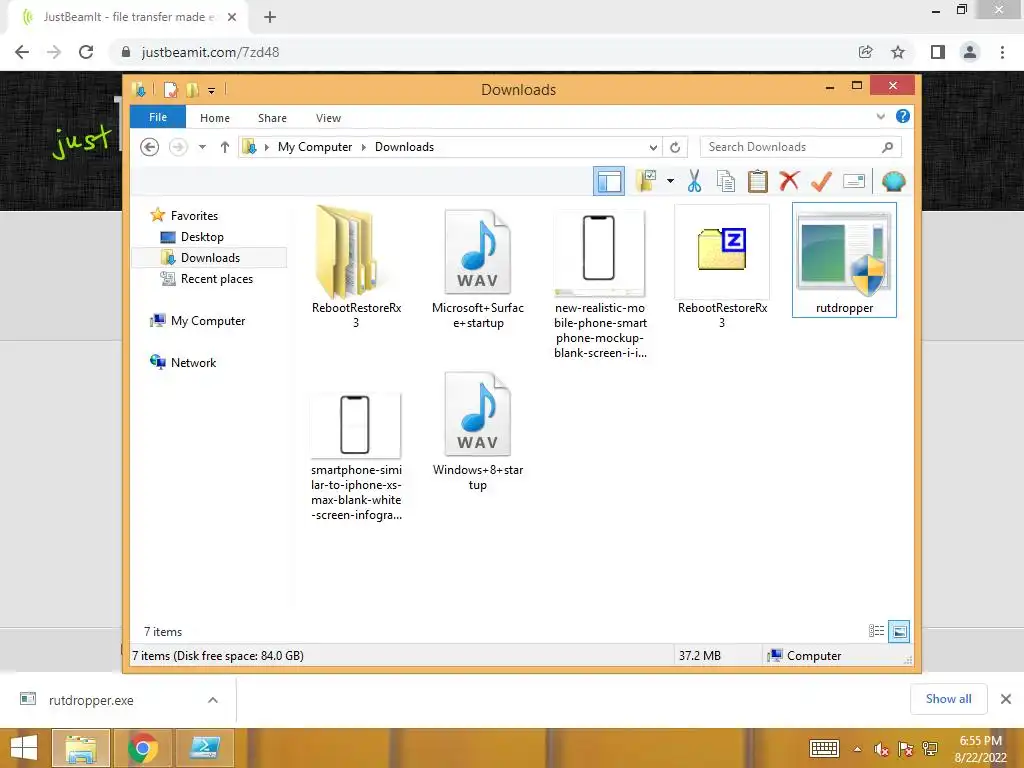Open the Chrome profile icon
The height and width of the screenshot is (768, 1024).
coord(970,52)
